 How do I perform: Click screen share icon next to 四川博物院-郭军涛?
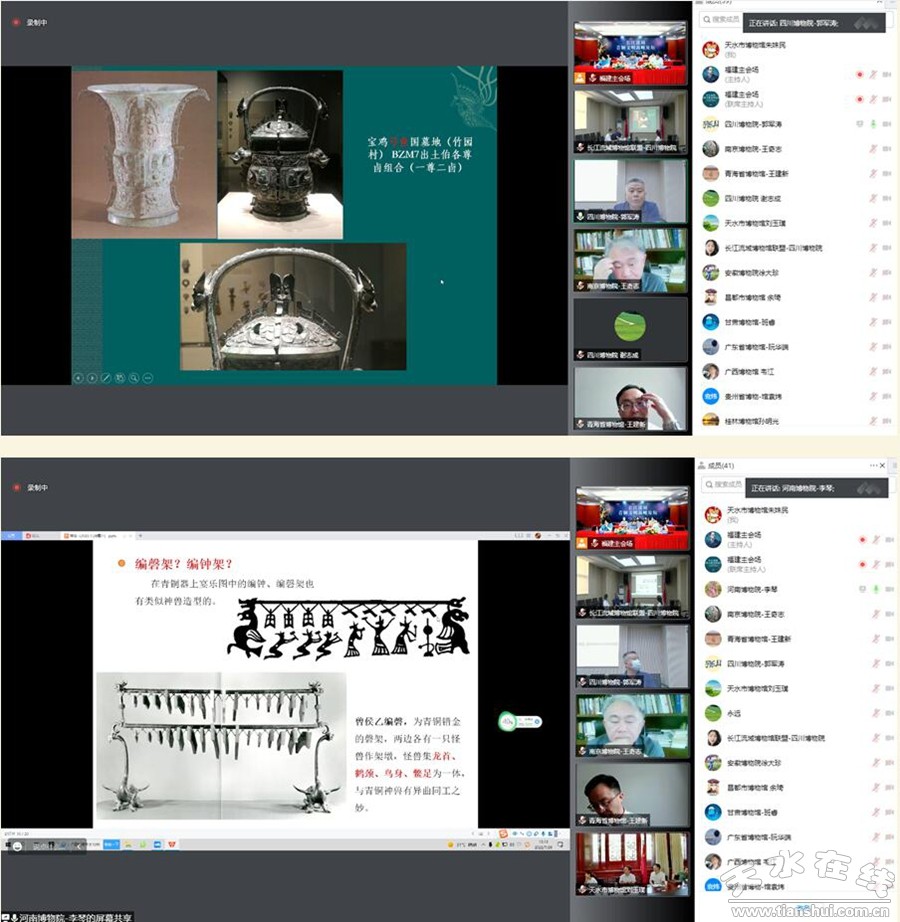coord(859,124)
